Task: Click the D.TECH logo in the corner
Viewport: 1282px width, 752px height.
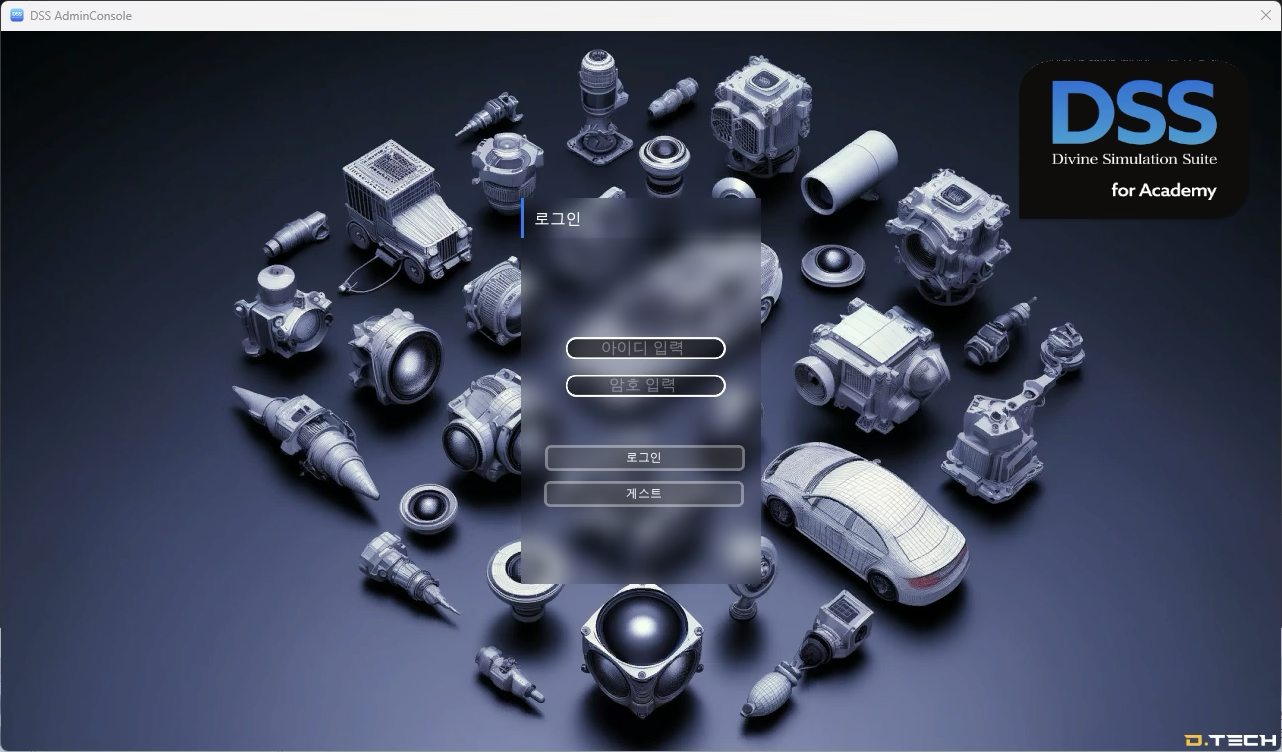Action: [x=1230, y=740]
